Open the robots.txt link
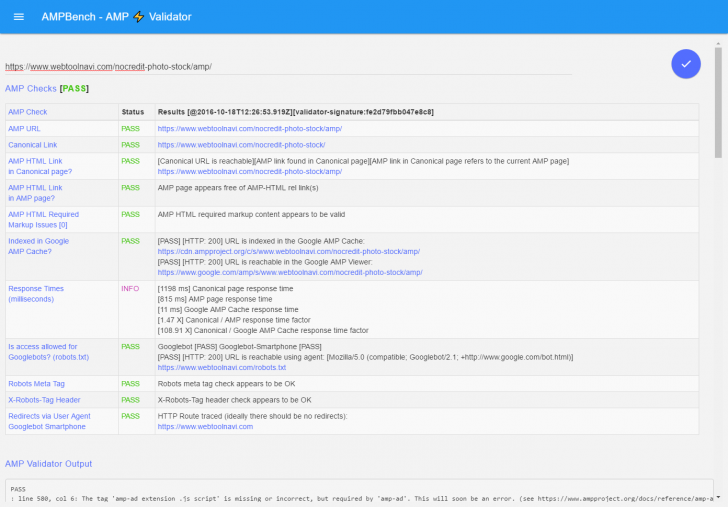The height and width of the screenshot is (507, 728). (221, 367)
